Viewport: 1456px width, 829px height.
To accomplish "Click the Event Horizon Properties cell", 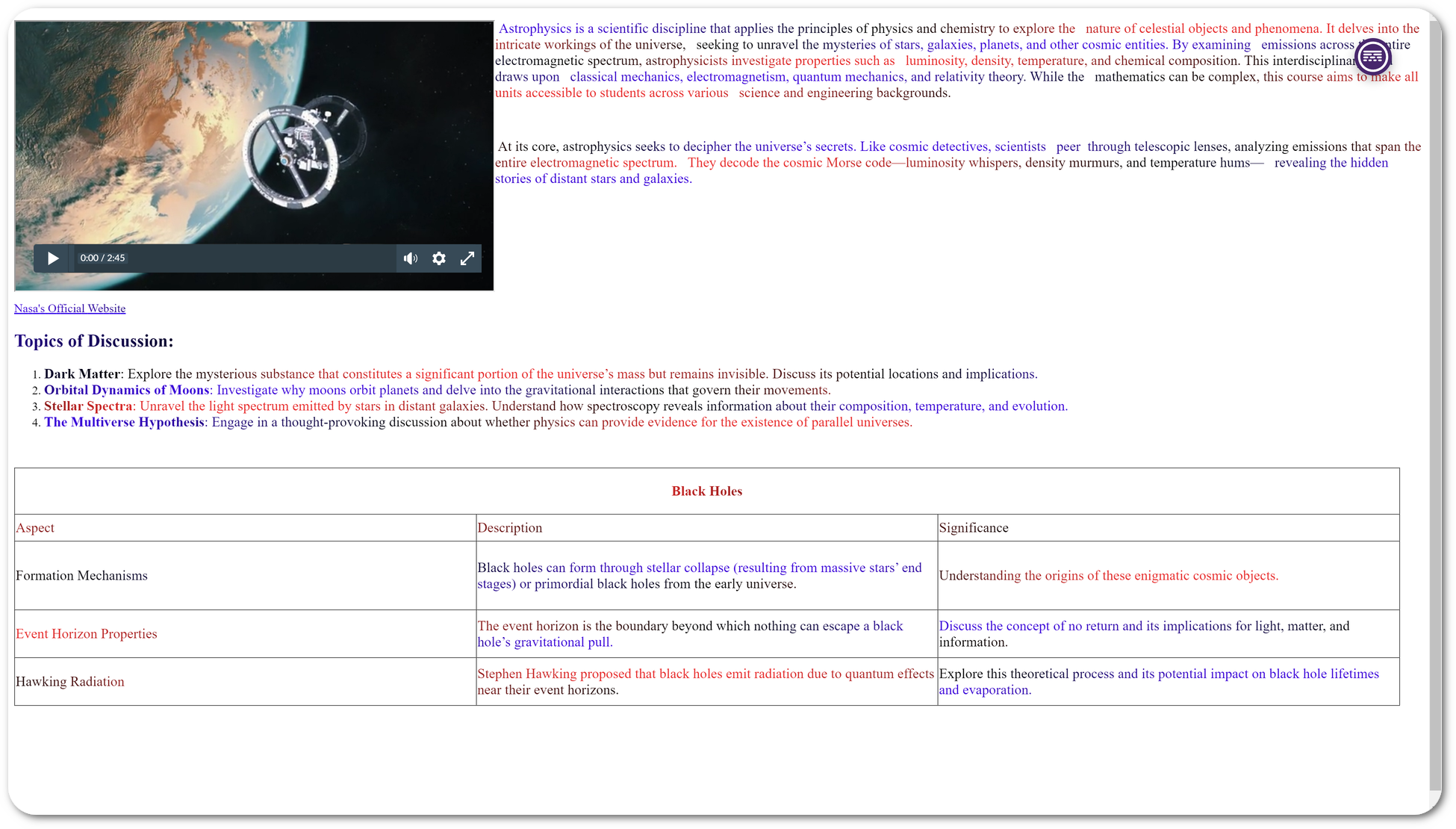I will click(87, 634).
